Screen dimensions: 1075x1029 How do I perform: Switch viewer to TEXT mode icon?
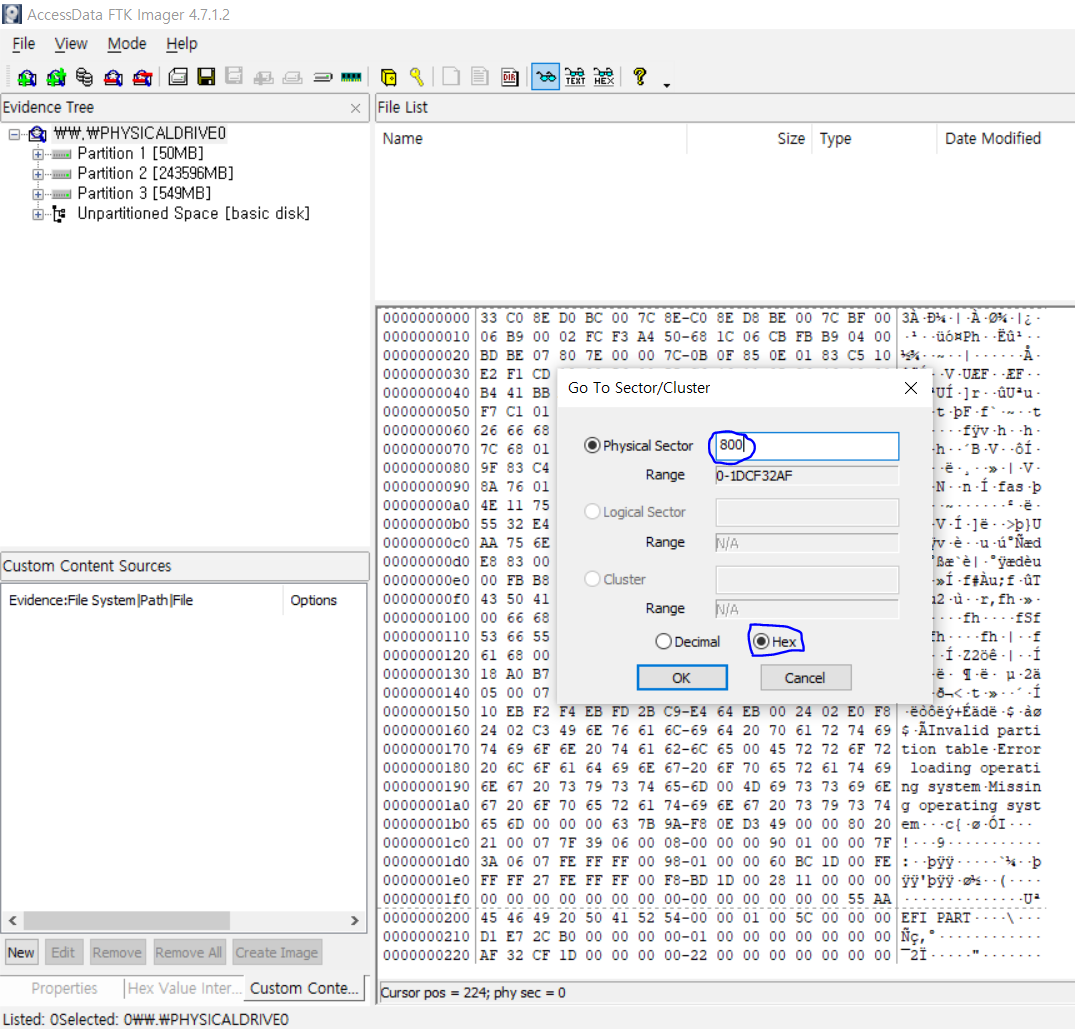click(x=575, y=77)
